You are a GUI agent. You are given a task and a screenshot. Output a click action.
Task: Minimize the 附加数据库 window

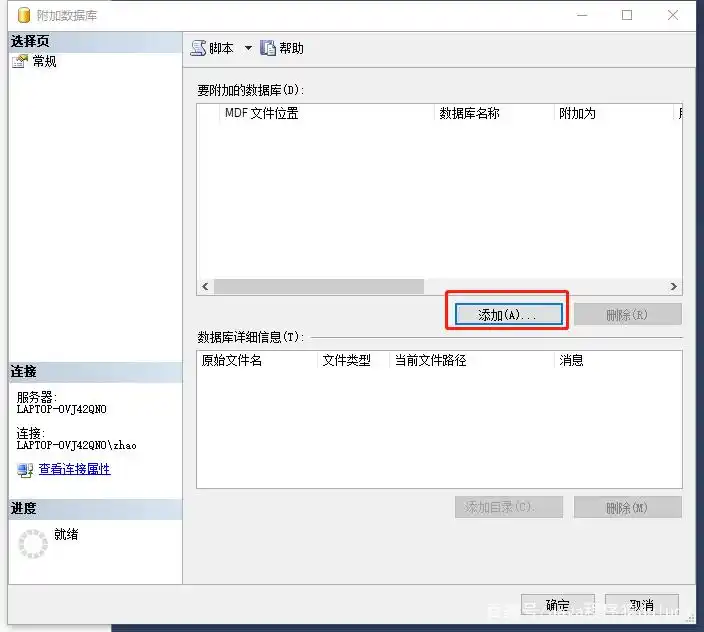click(582, 15)
